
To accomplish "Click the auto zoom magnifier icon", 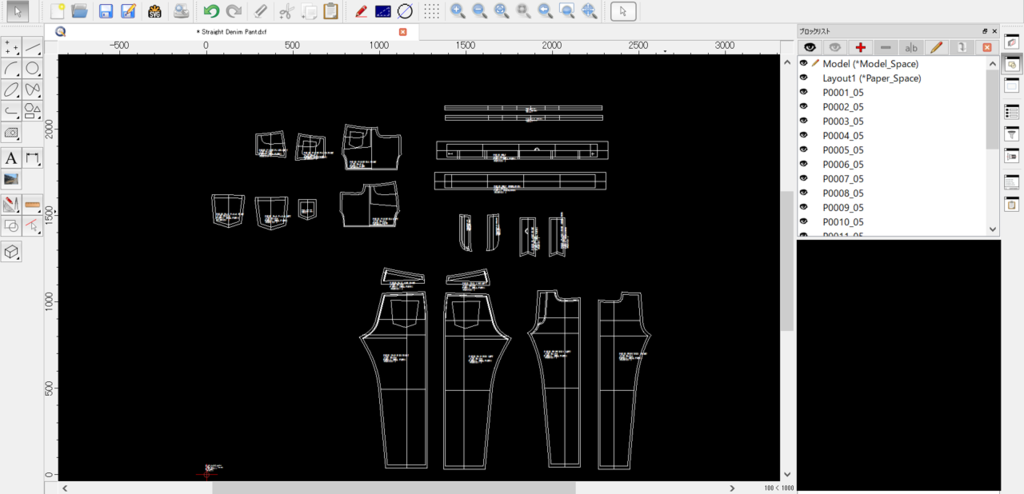I will [x=502, y=10].
